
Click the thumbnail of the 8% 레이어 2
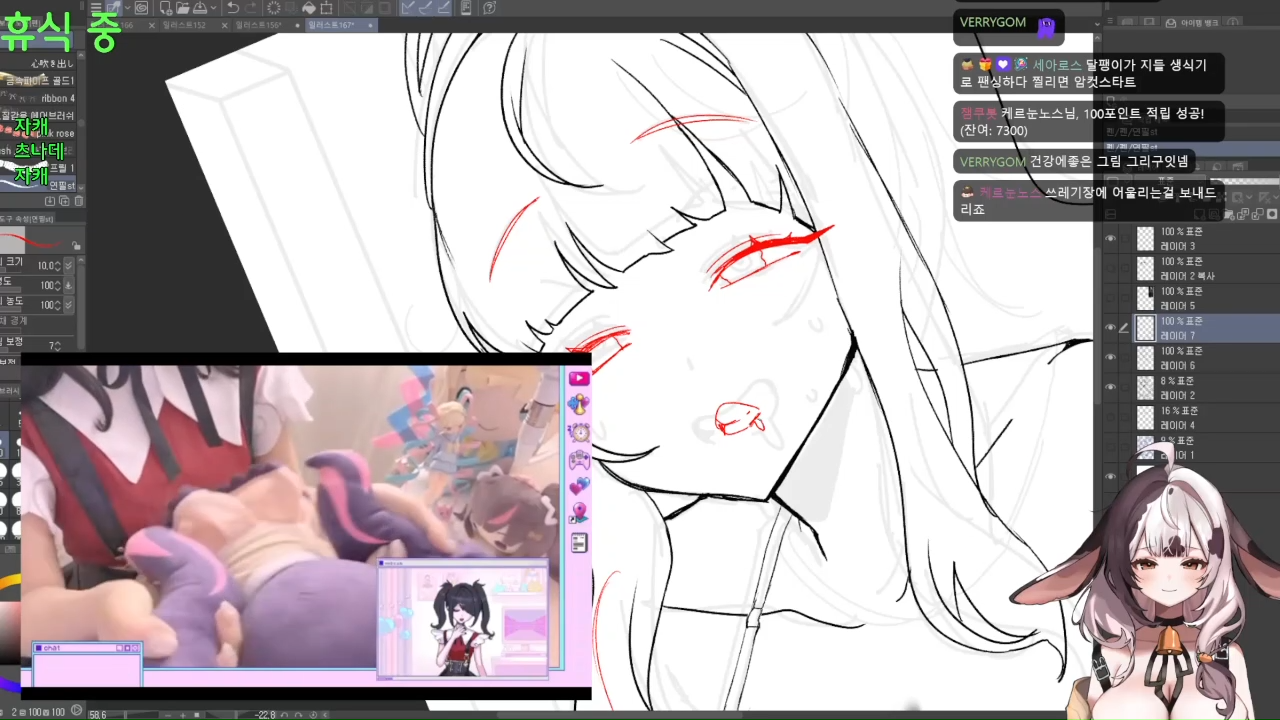[1146, 388]
